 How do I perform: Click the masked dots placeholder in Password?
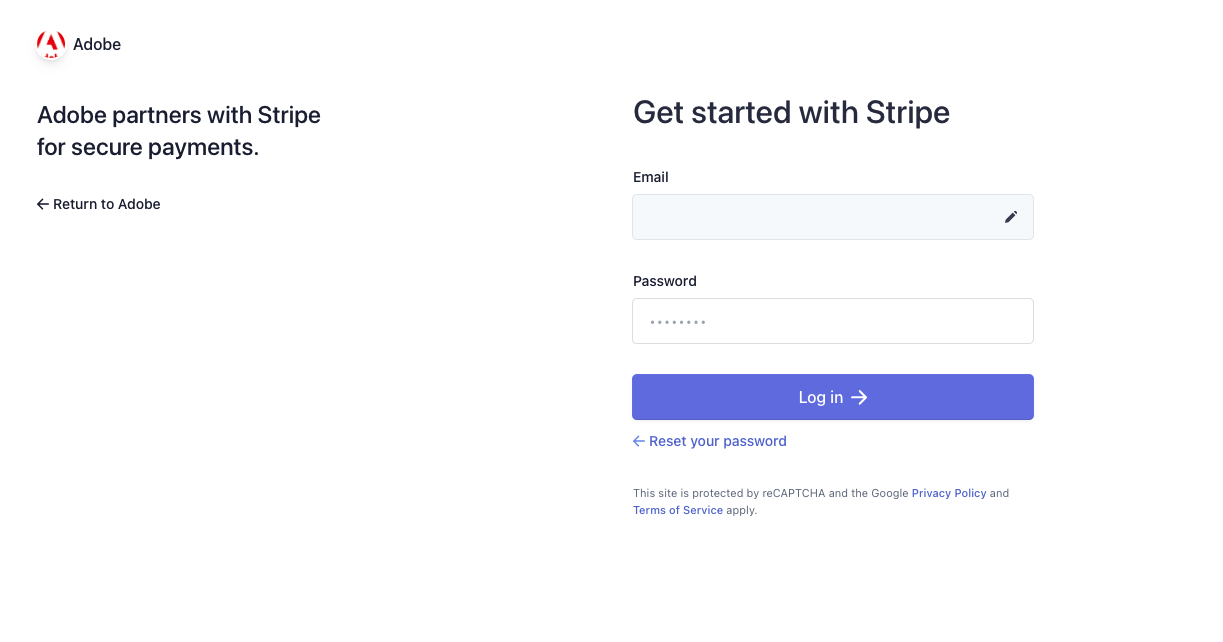(x=678, y=322)
